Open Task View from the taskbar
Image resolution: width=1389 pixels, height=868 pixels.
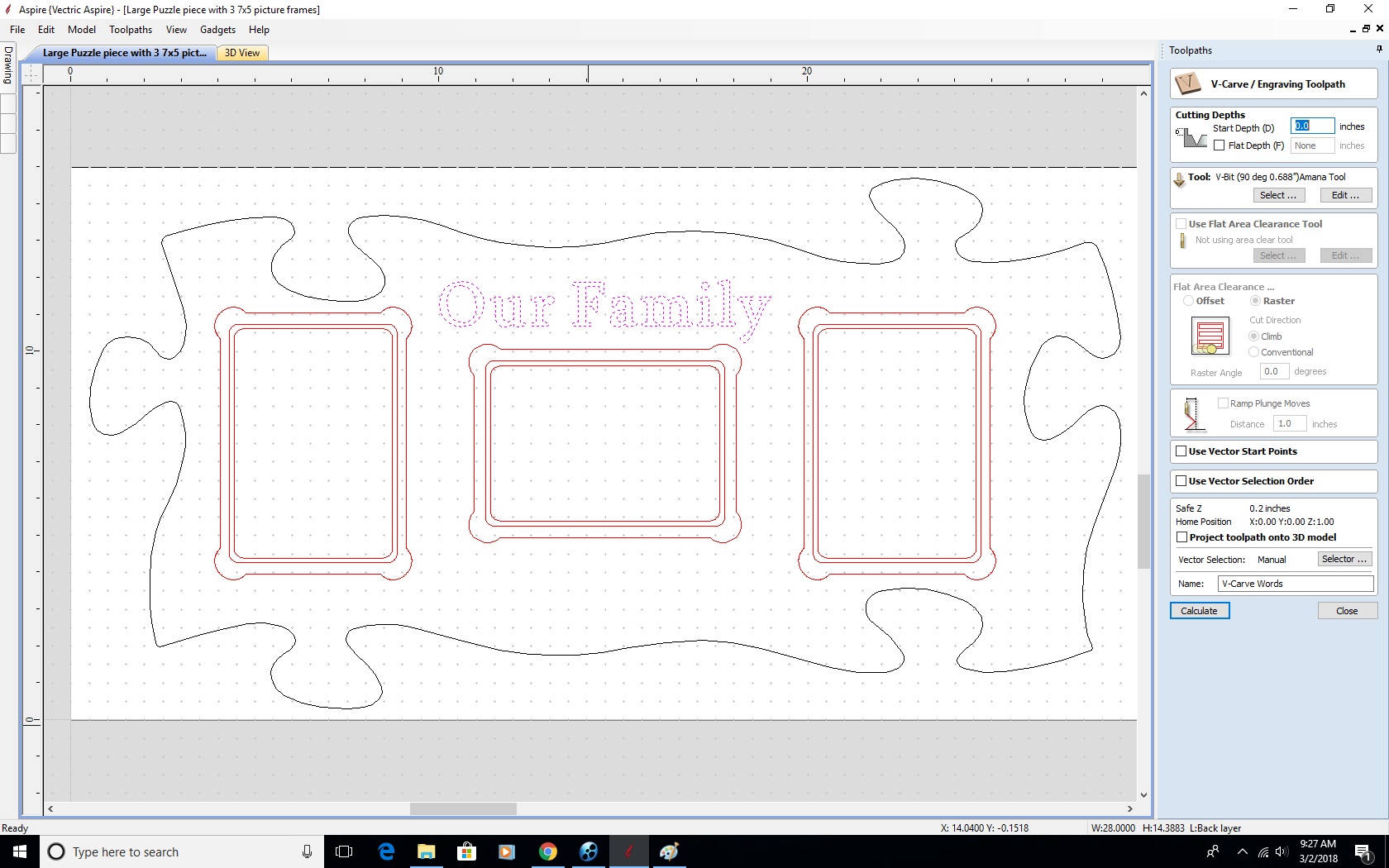(x=344, y=851)
